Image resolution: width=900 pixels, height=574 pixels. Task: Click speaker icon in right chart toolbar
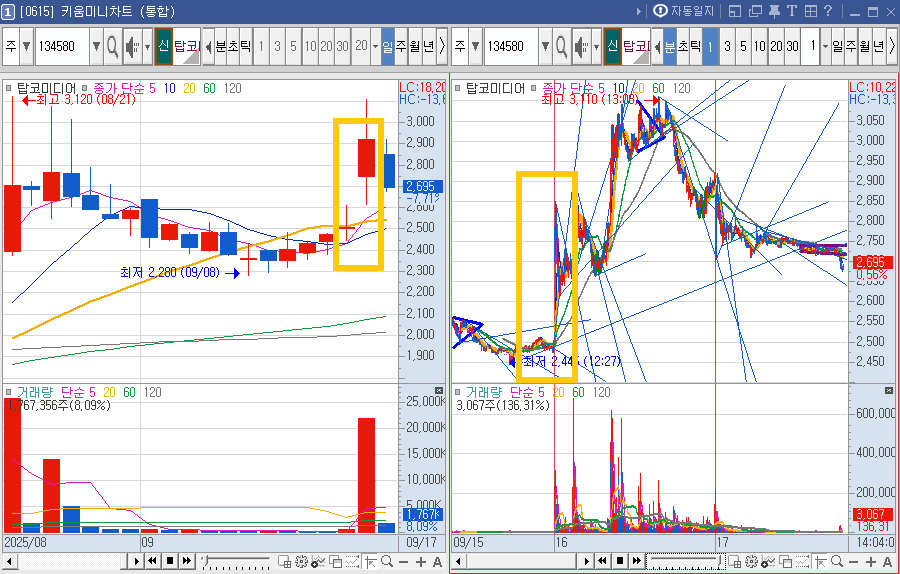coord(581,46)
